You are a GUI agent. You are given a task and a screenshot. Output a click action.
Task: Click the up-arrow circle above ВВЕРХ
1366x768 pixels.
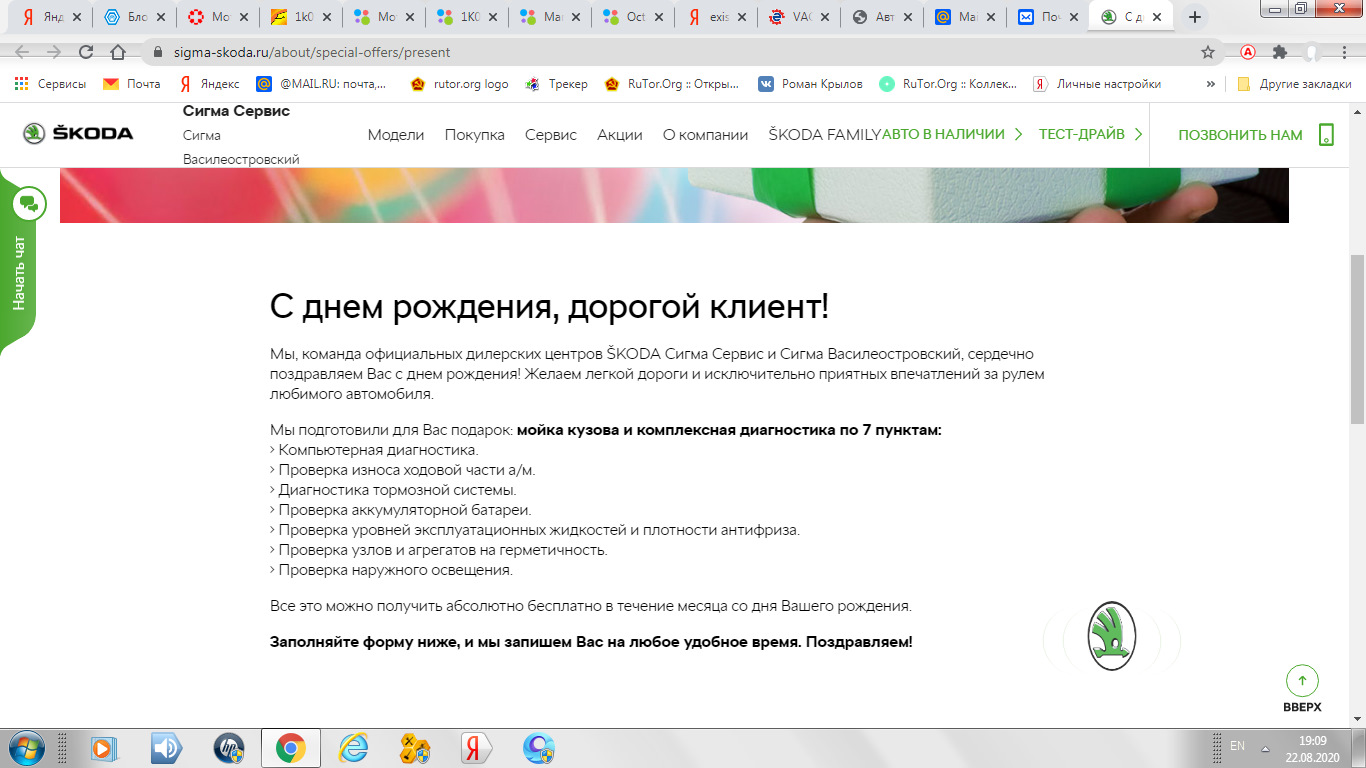(1302, 681)
